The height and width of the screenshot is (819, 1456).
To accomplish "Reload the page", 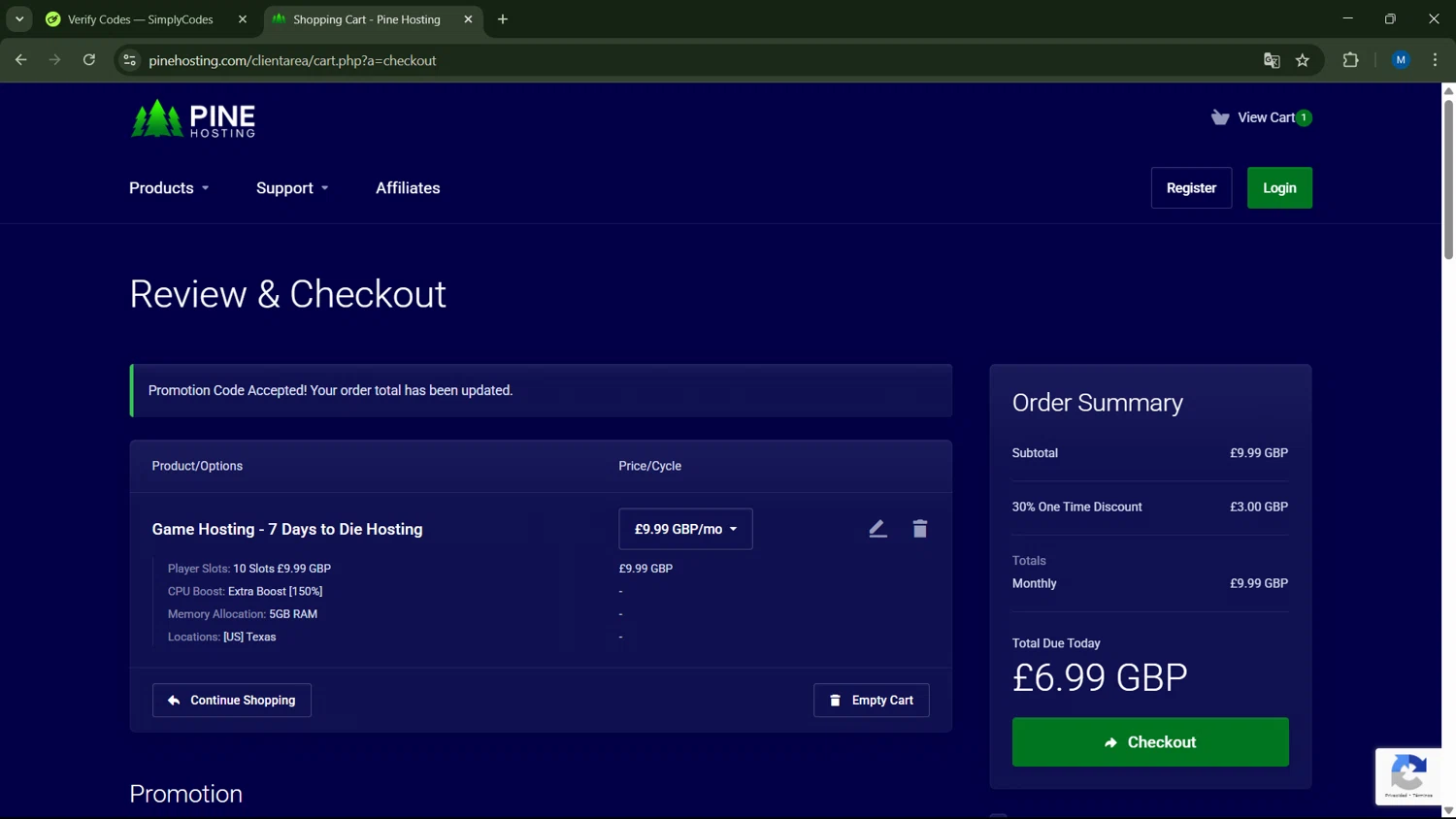I will tap(89, 60).
